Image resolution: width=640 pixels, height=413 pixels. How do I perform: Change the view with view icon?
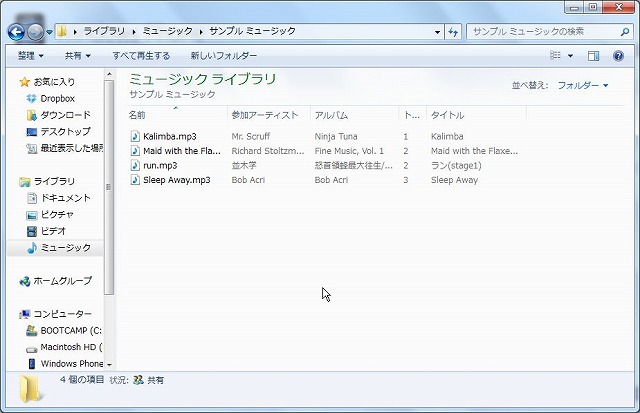point(555,55)
